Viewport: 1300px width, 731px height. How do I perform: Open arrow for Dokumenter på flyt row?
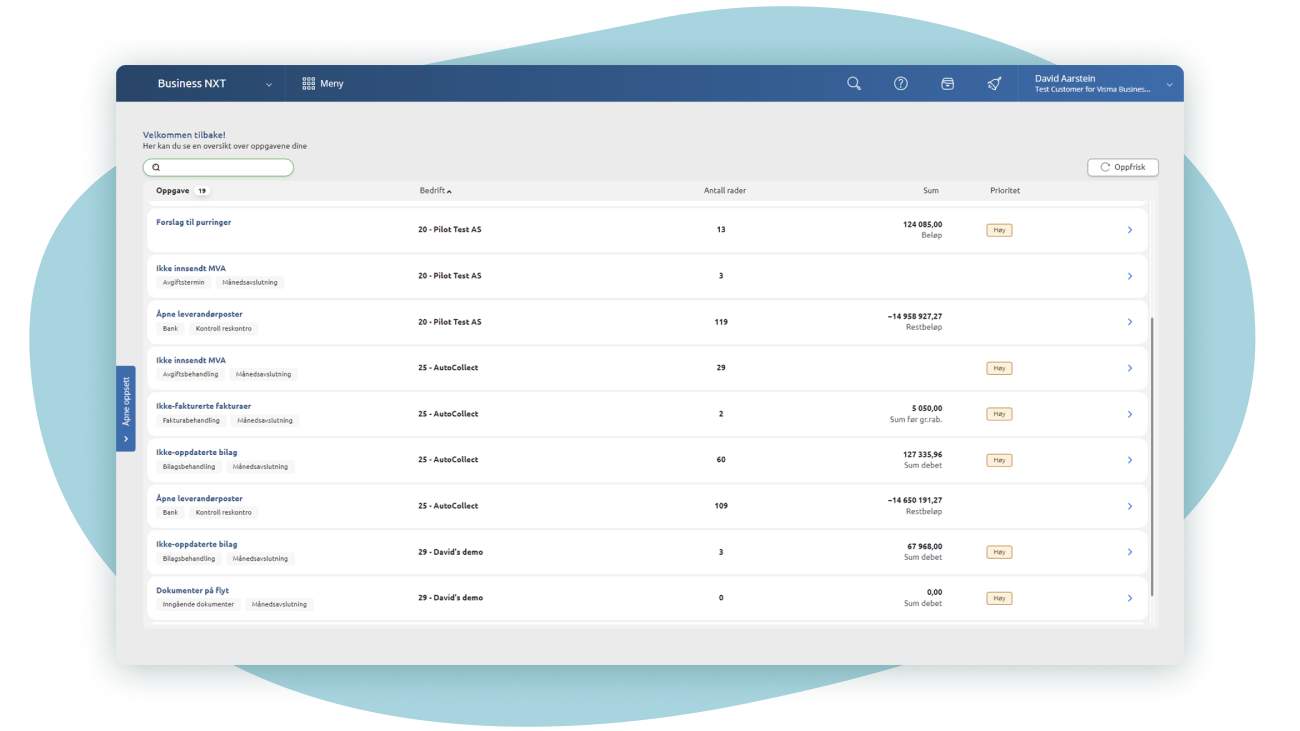pyautogui.click(x=1130, y=598)
